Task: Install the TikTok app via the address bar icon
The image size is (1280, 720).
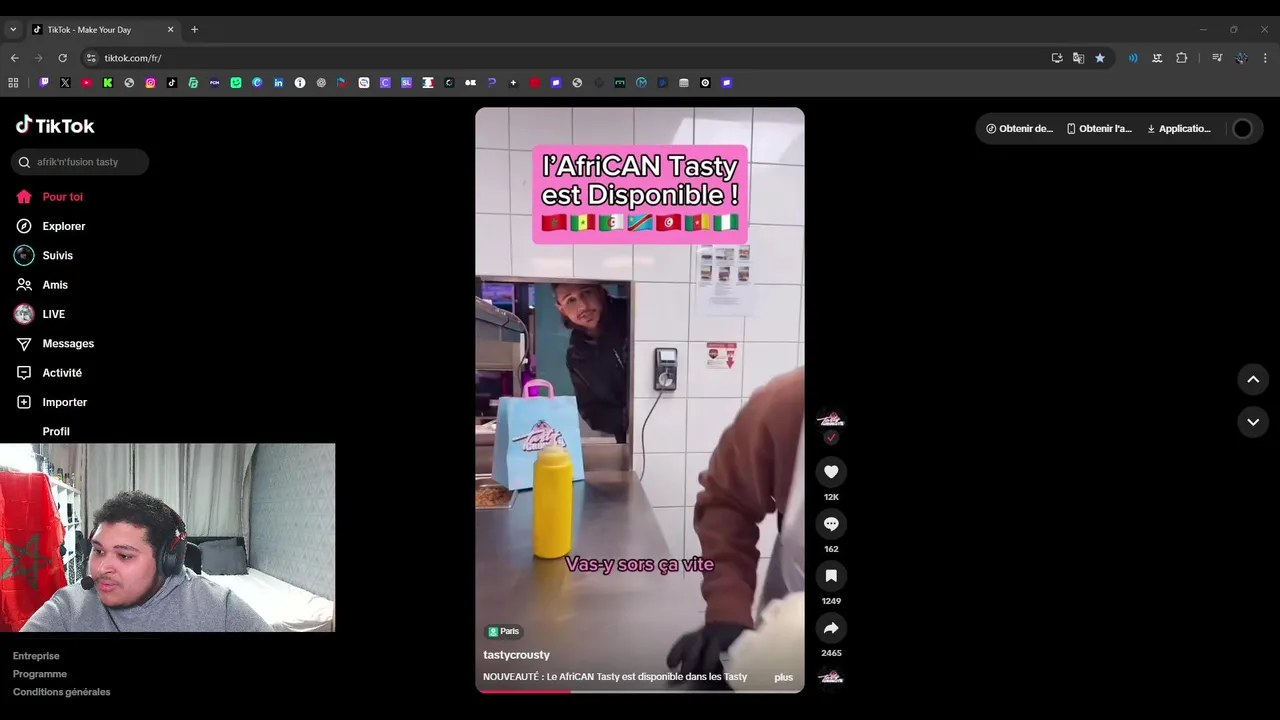Action: [1057, 58]
